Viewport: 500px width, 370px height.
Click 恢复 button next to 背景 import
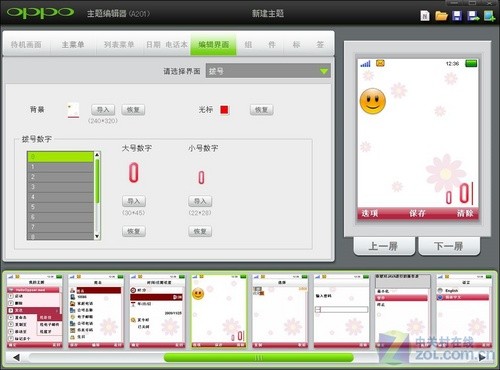point(133,110)
